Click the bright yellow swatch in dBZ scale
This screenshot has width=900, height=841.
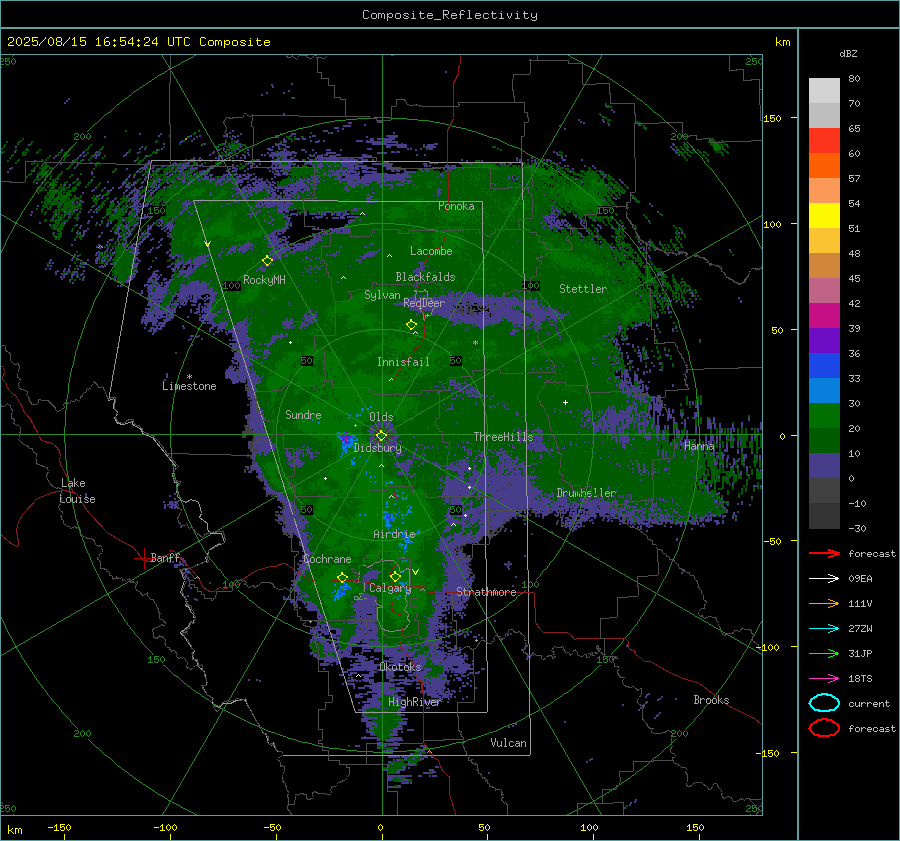[x=824, y=216]
